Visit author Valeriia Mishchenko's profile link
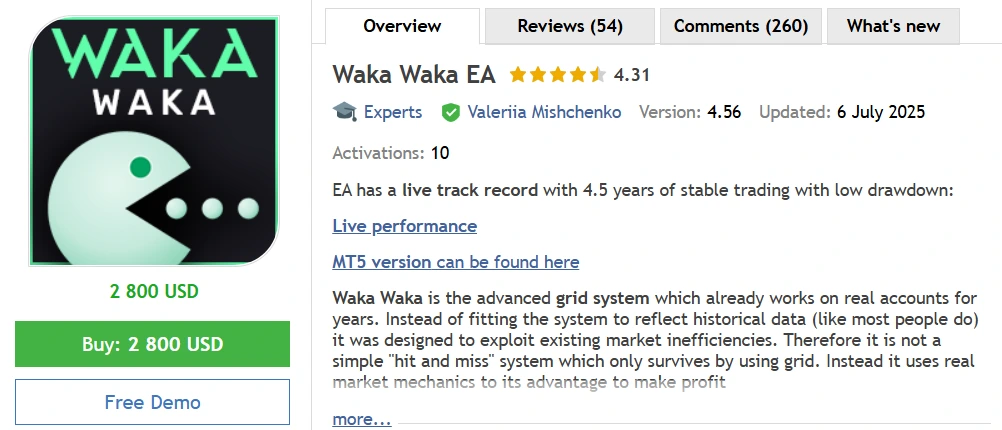Screen dimensions: 1002x430 pos(544,112)
